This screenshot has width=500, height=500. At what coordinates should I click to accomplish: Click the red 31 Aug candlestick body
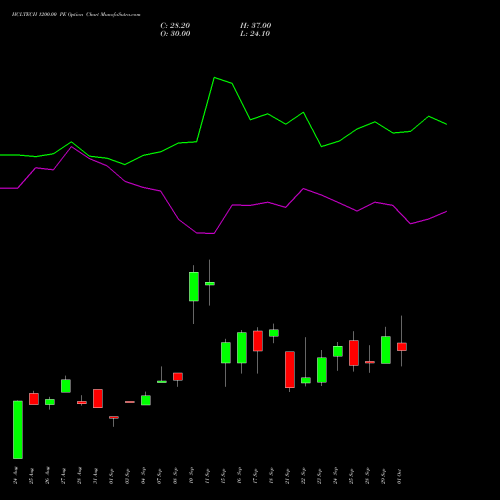coord(98,398)
